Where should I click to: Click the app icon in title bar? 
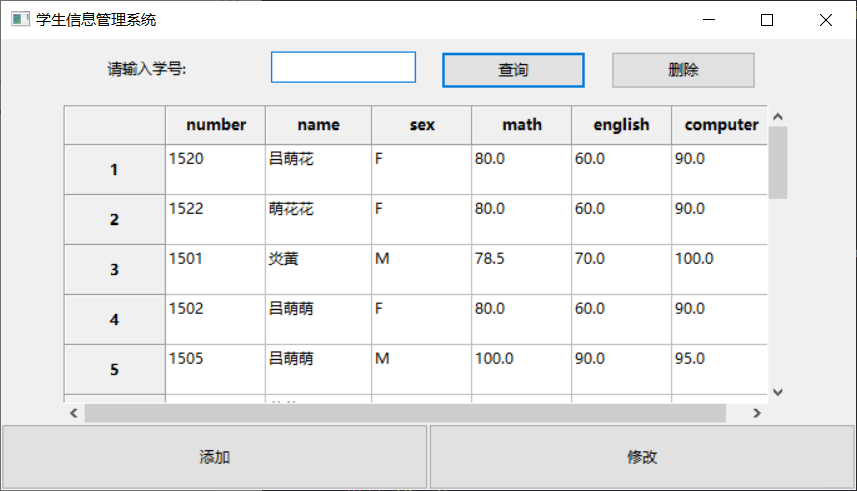pyautogui.click(x=20, y=20)
